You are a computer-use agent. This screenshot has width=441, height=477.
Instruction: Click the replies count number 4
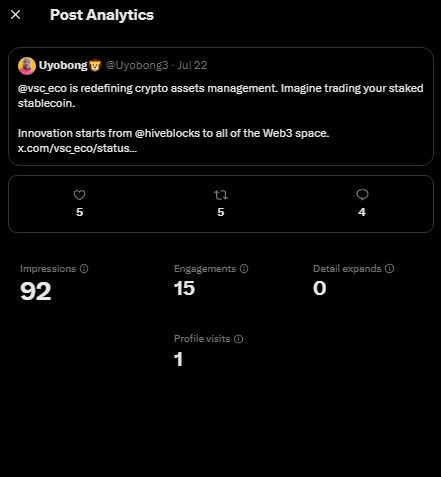tap(362, 212)
